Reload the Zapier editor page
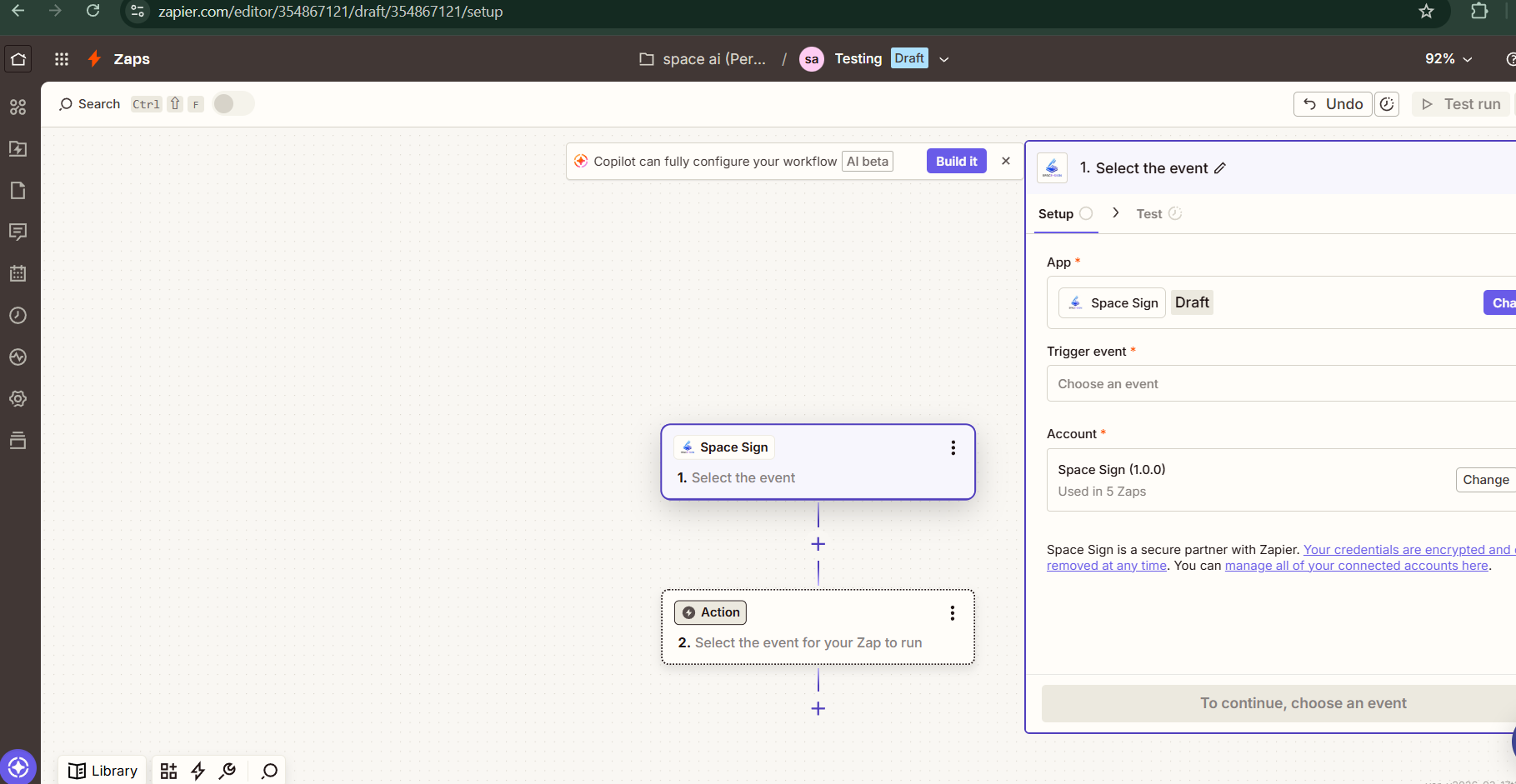Screen dimensions: 1516x784 click(x=93, y=11)
